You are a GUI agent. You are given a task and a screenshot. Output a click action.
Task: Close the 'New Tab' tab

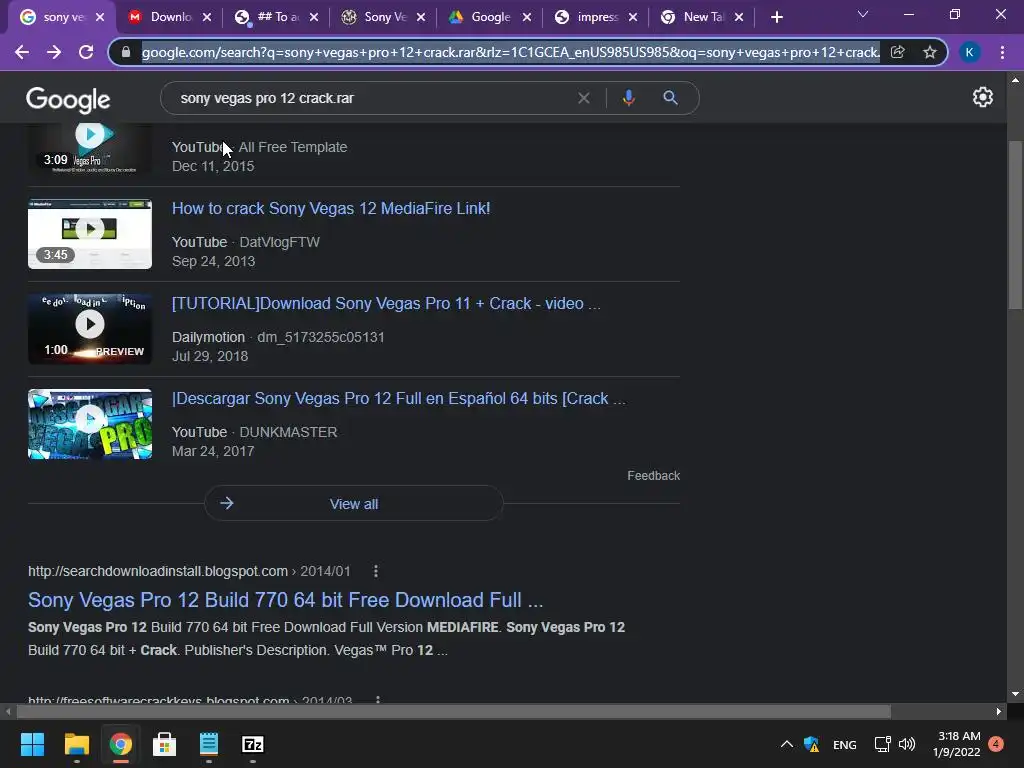(739, 17)
